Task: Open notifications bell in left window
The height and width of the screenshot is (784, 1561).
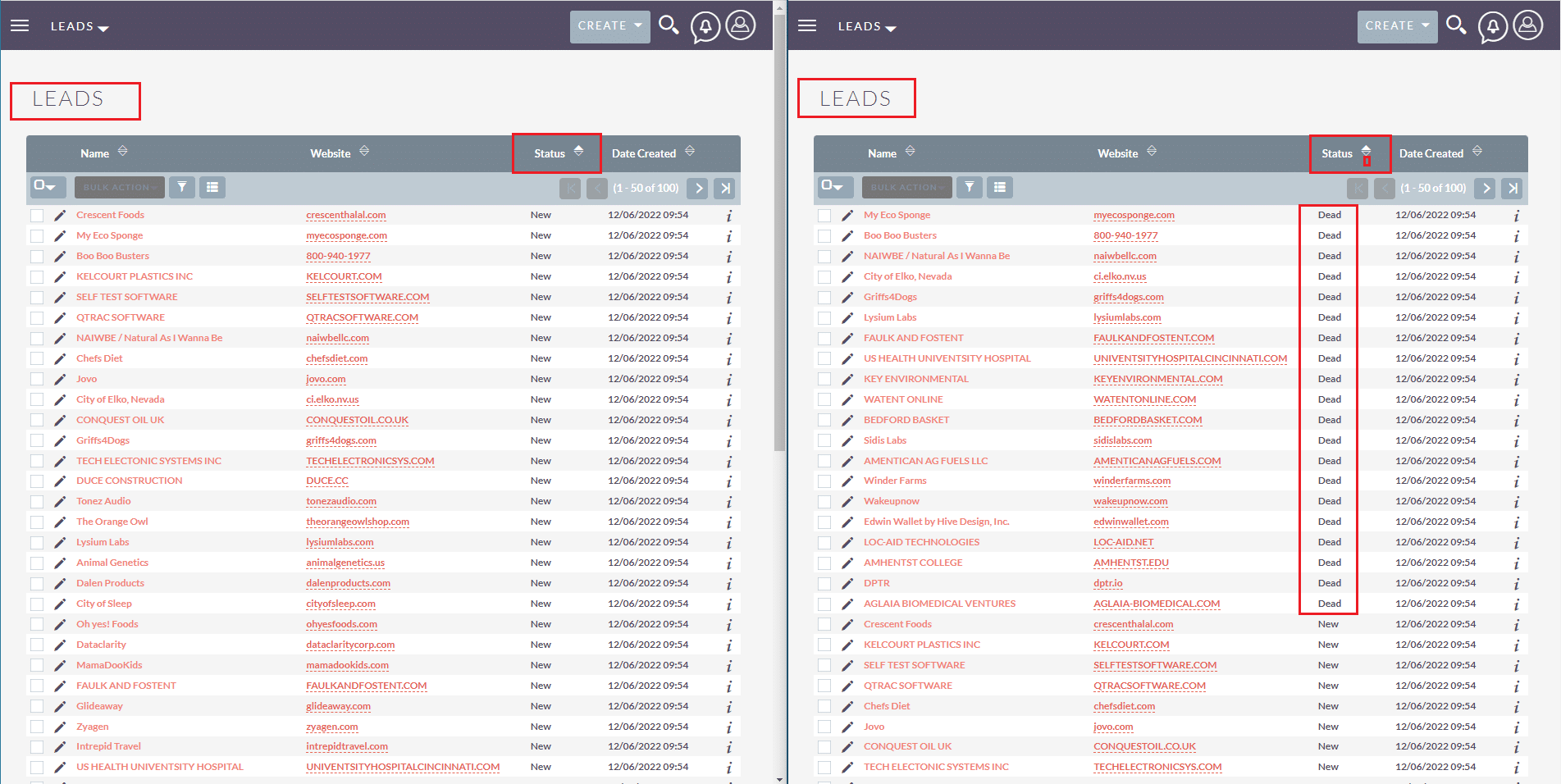Action: (x=705, y=27)
